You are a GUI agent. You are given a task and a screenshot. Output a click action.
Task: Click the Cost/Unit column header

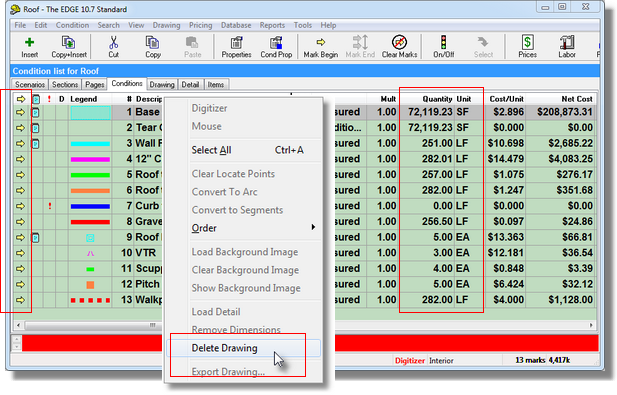pyautogui.click(x=506, y=99)
